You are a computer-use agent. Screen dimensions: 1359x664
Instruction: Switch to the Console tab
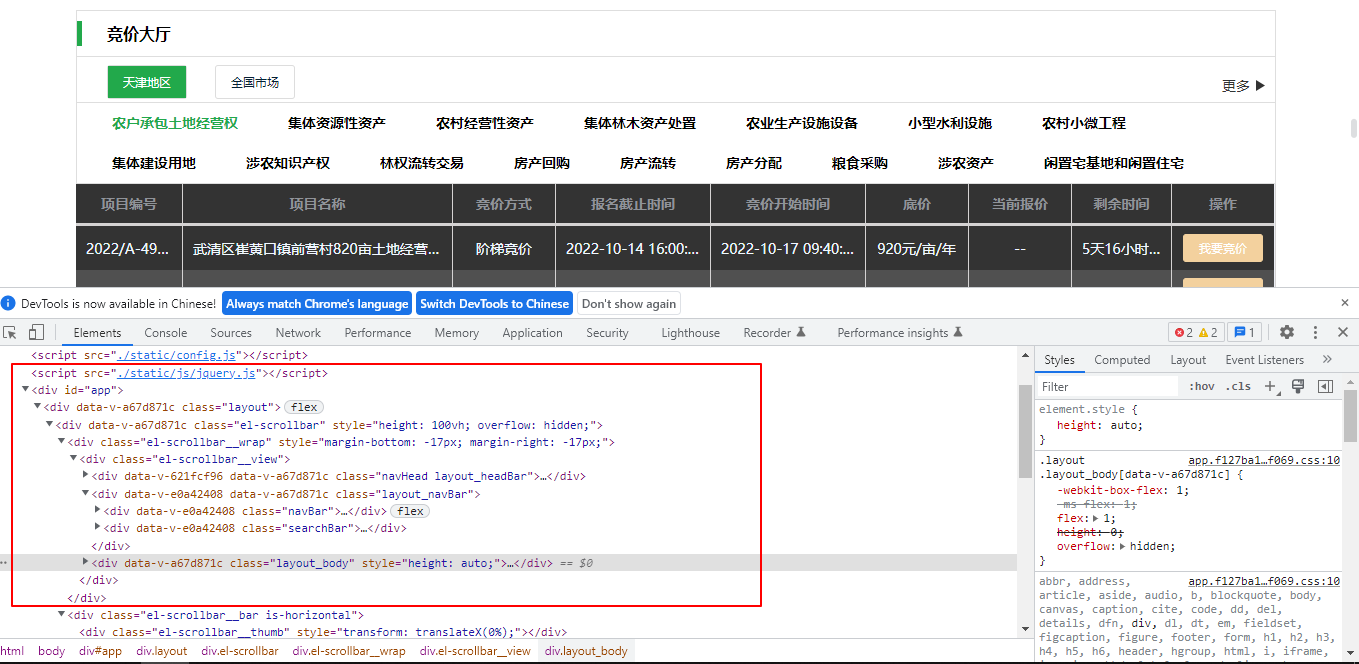pyautogui.click(x=166, y=333)
